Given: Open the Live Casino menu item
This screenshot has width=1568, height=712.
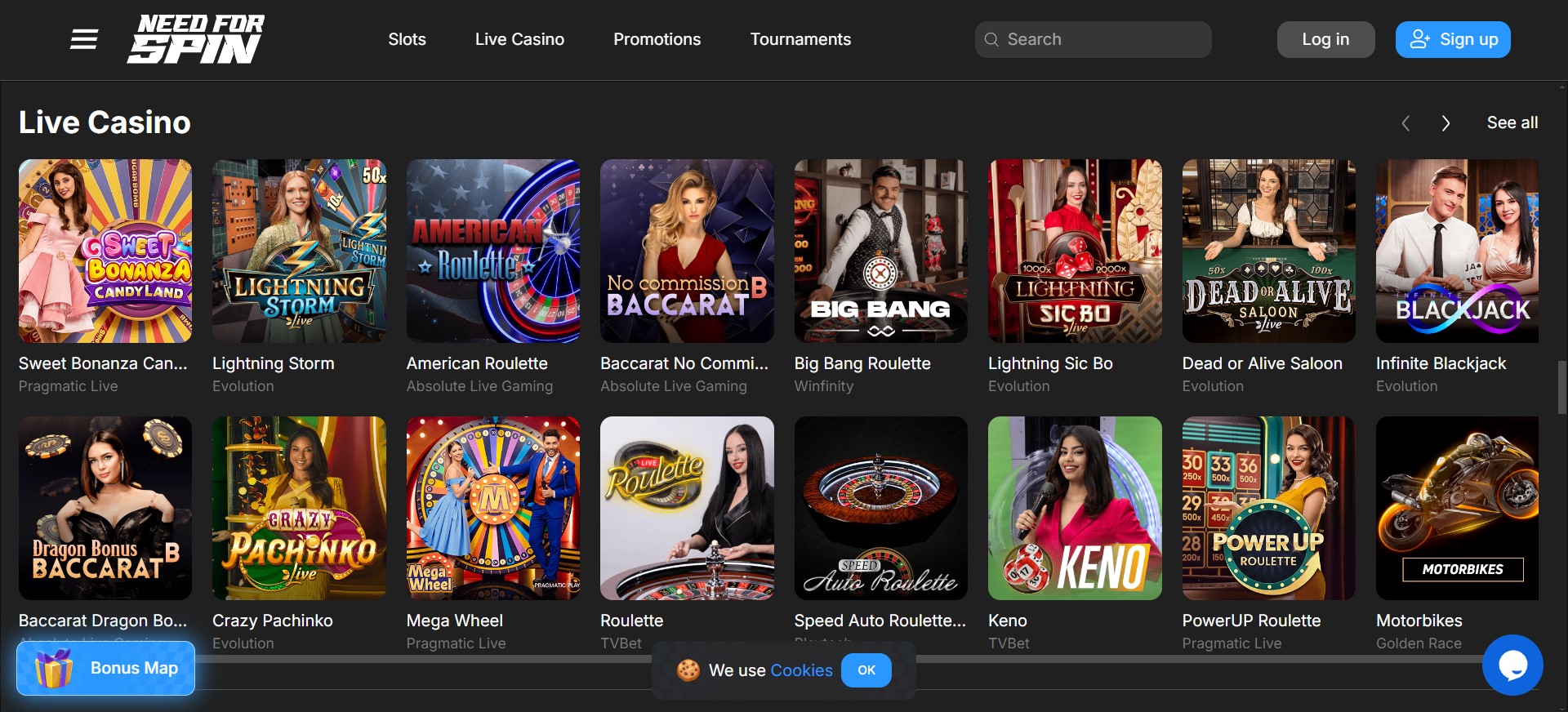Looking at the screenshot, I should (519, 39).
